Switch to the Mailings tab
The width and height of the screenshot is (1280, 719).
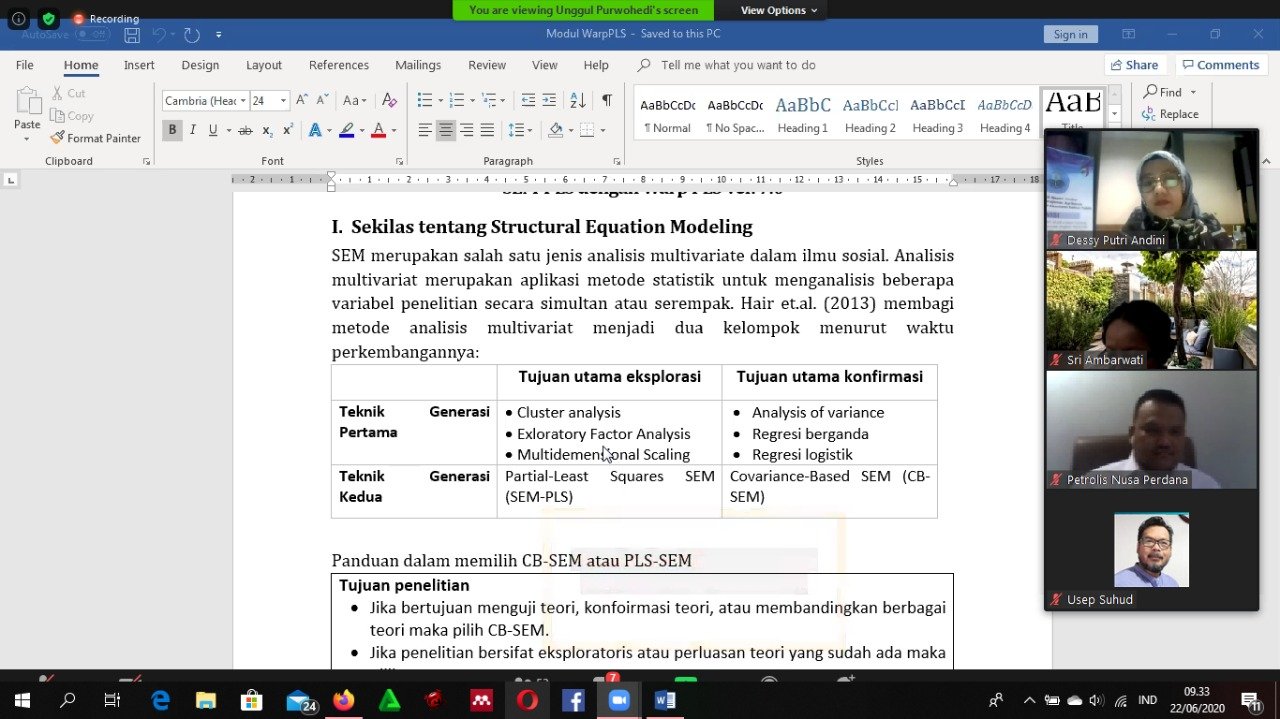pyautogui.click(x=418, y=65)
